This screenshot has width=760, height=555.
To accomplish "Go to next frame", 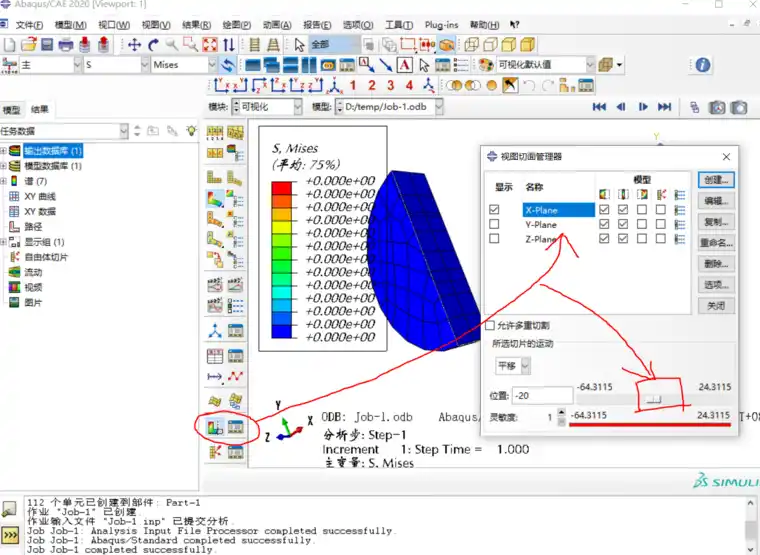I will tap(643, 107).
